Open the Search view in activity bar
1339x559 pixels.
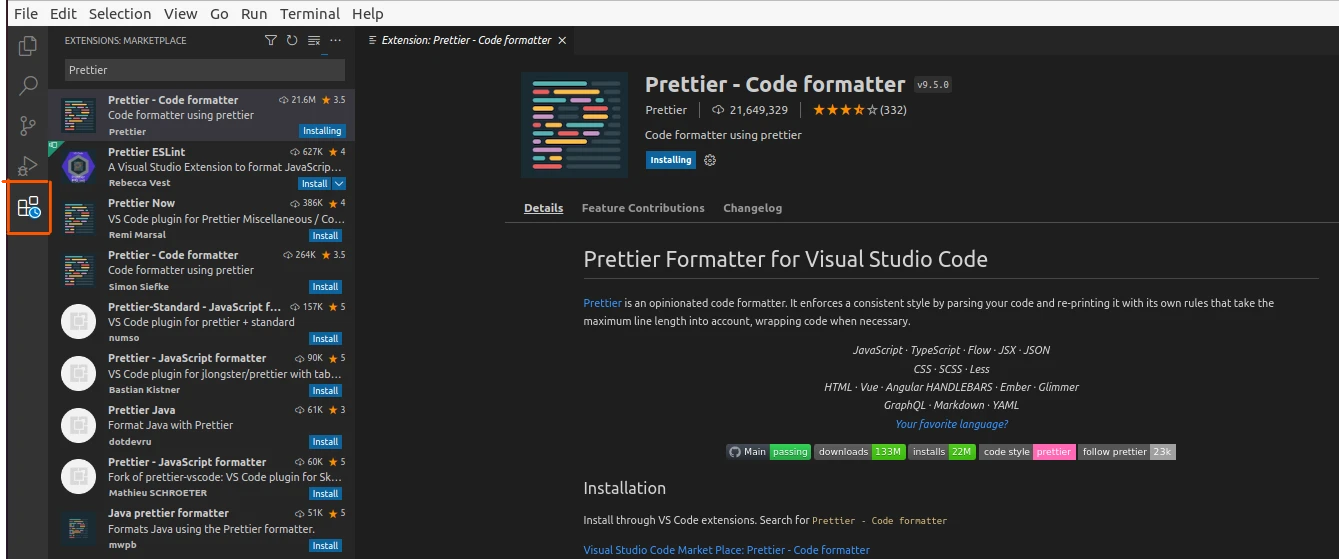click(28, 86)
